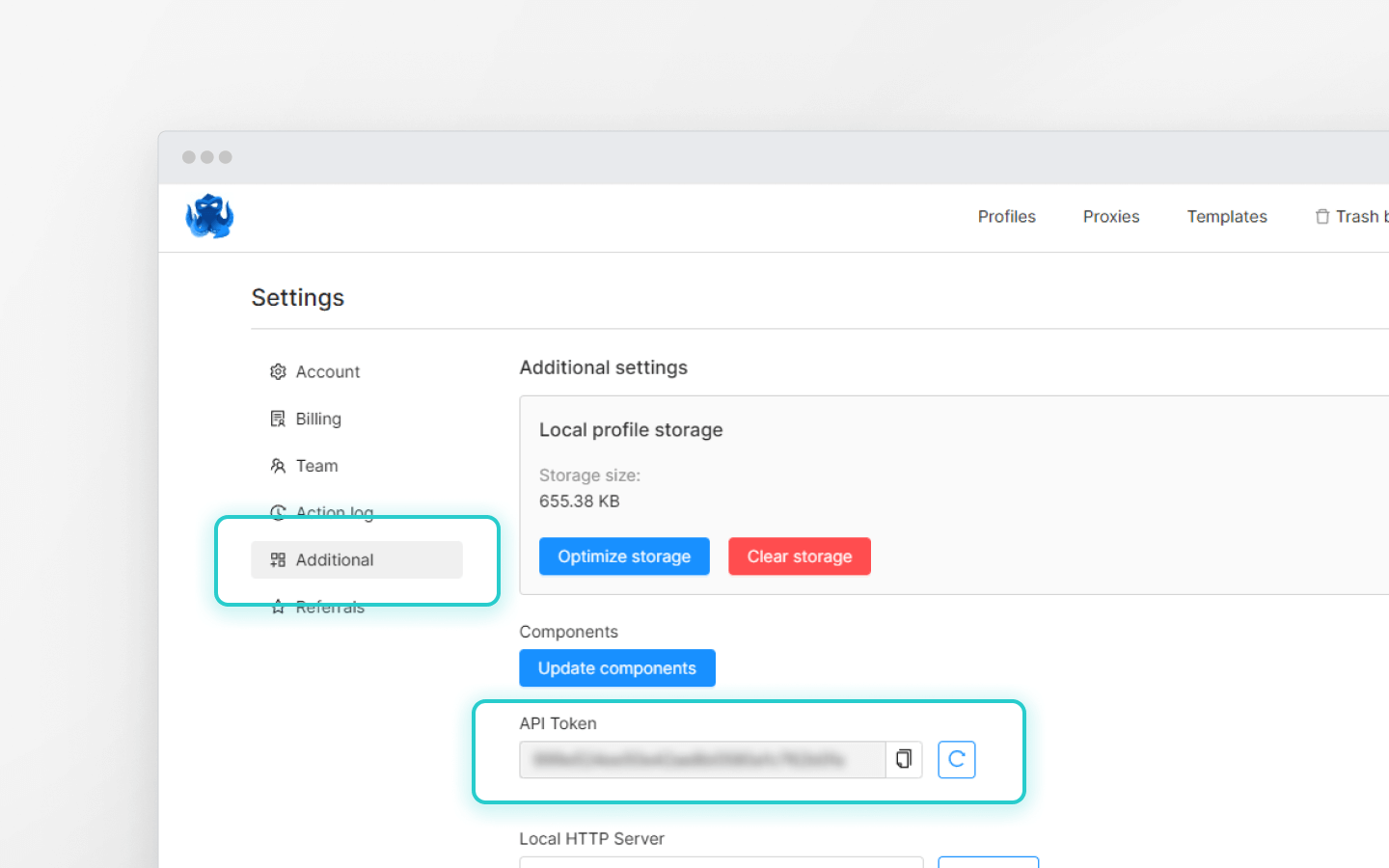Image resolution: width=1389 pixels, height=868 pixels.
Task: Click the 'Additional settings' heading
Action: click(x=604, y=367)
